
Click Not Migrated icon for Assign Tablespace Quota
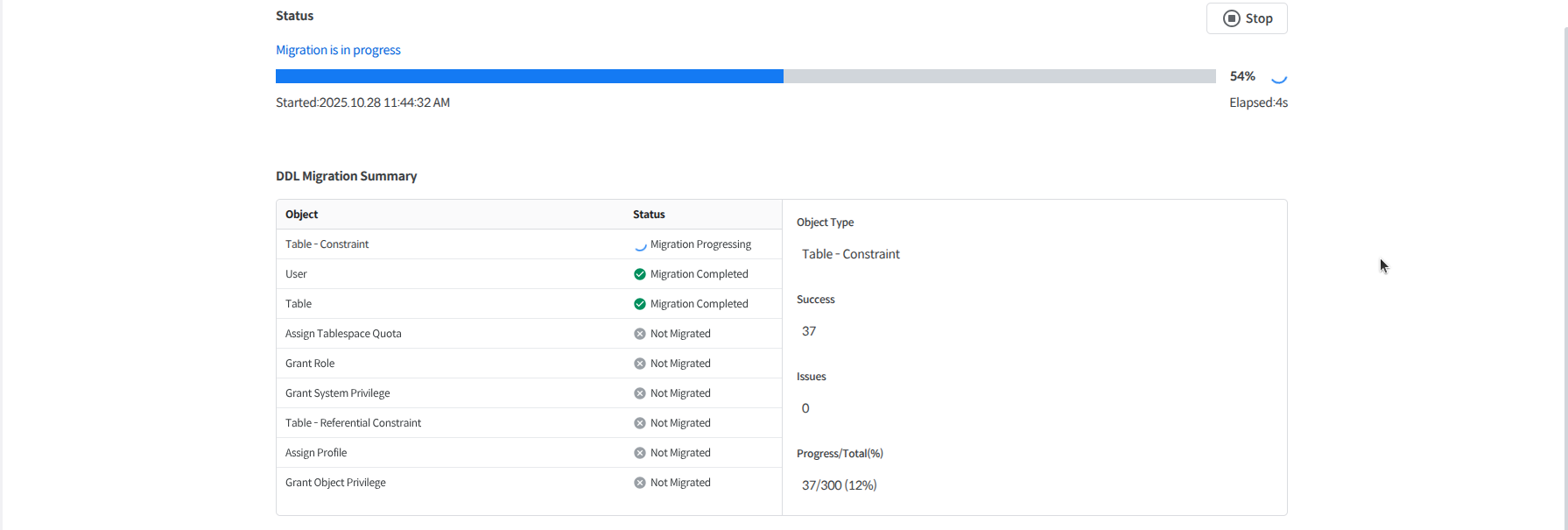tap(640, 334)
